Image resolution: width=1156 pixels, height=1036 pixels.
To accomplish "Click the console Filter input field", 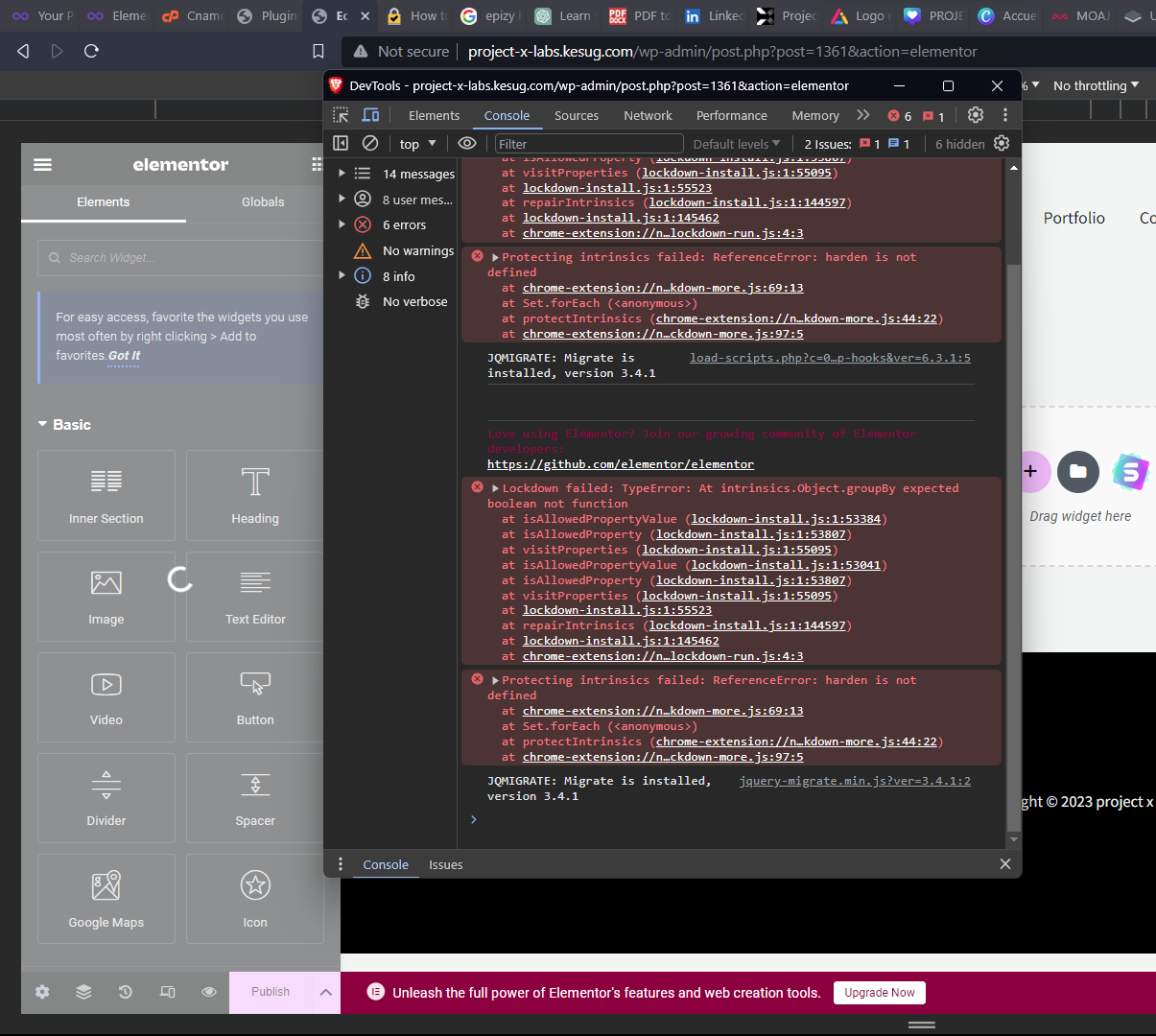I will pos(587,144).
